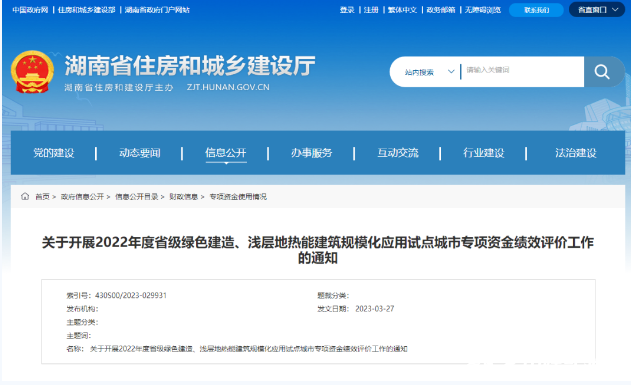Focus the 请输入关键词 search field
Screen dimensions: 631x385
(522, 71)
